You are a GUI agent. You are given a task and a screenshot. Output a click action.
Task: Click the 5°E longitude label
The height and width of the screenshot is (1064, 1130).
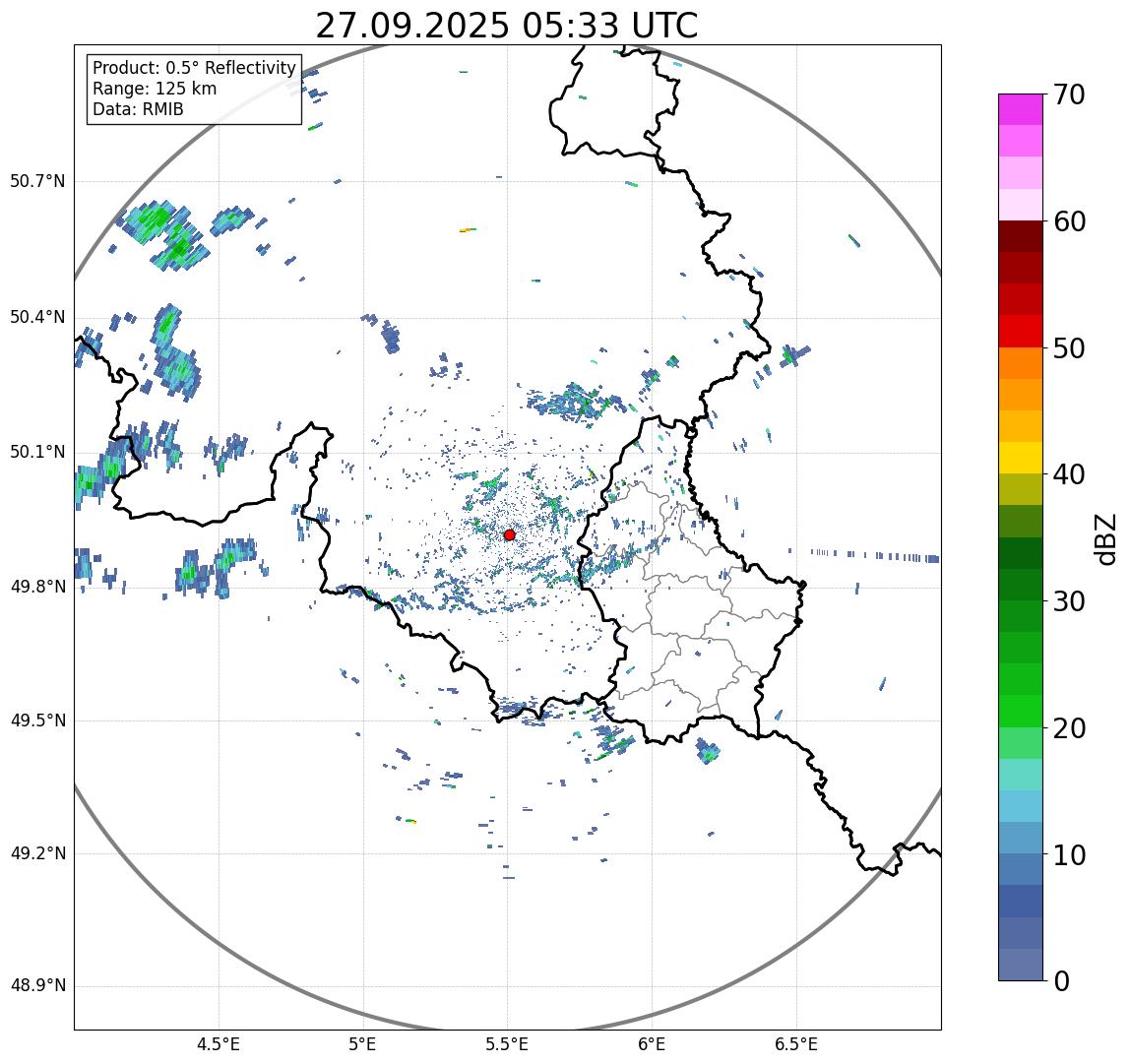362,1044
